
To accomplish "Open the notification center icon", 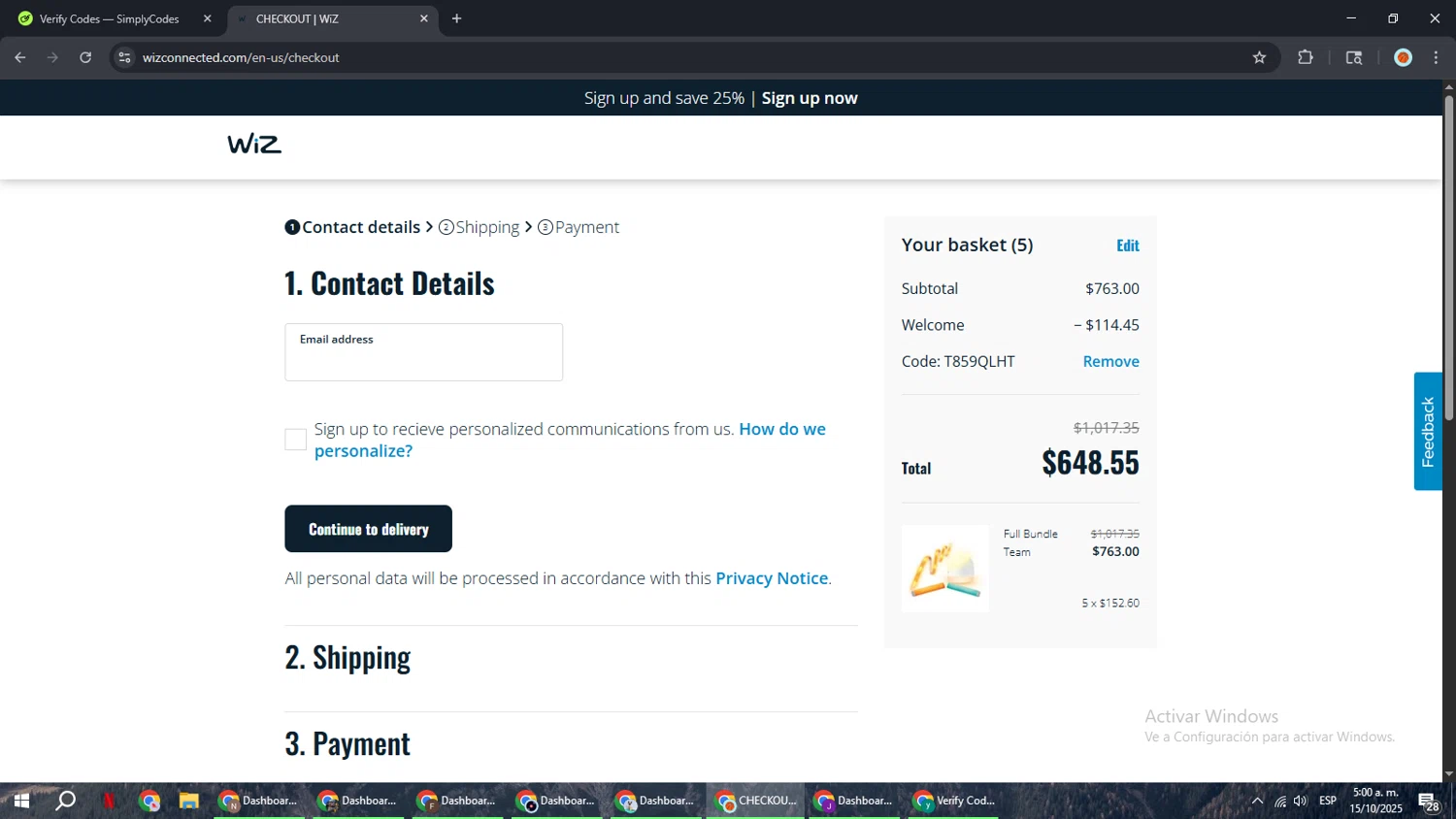I will (1428, 802).
